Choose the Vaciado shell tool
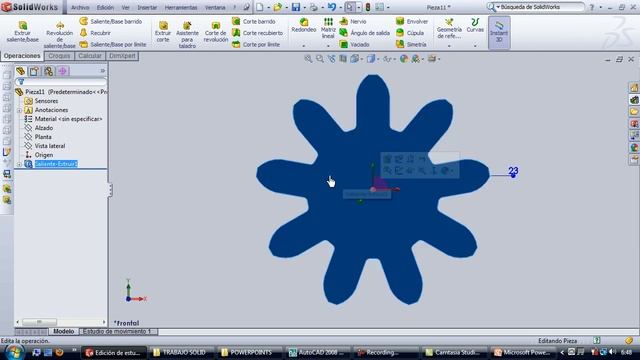Viewport: 640px width, 360px height. (x=355, y=44)
